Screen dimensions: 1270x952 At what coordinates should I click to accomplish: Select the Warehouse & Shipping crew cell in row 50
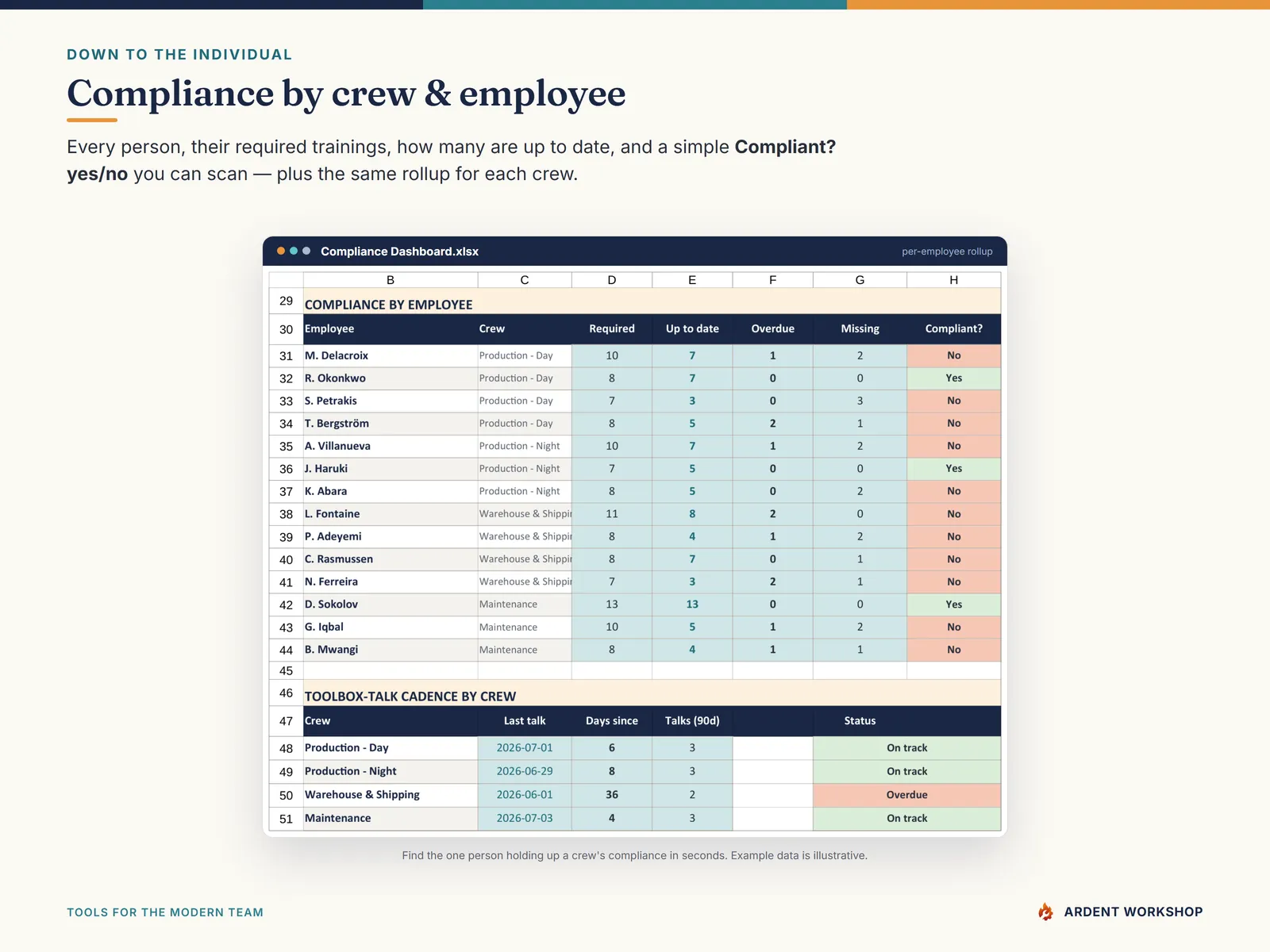(391, 795)
